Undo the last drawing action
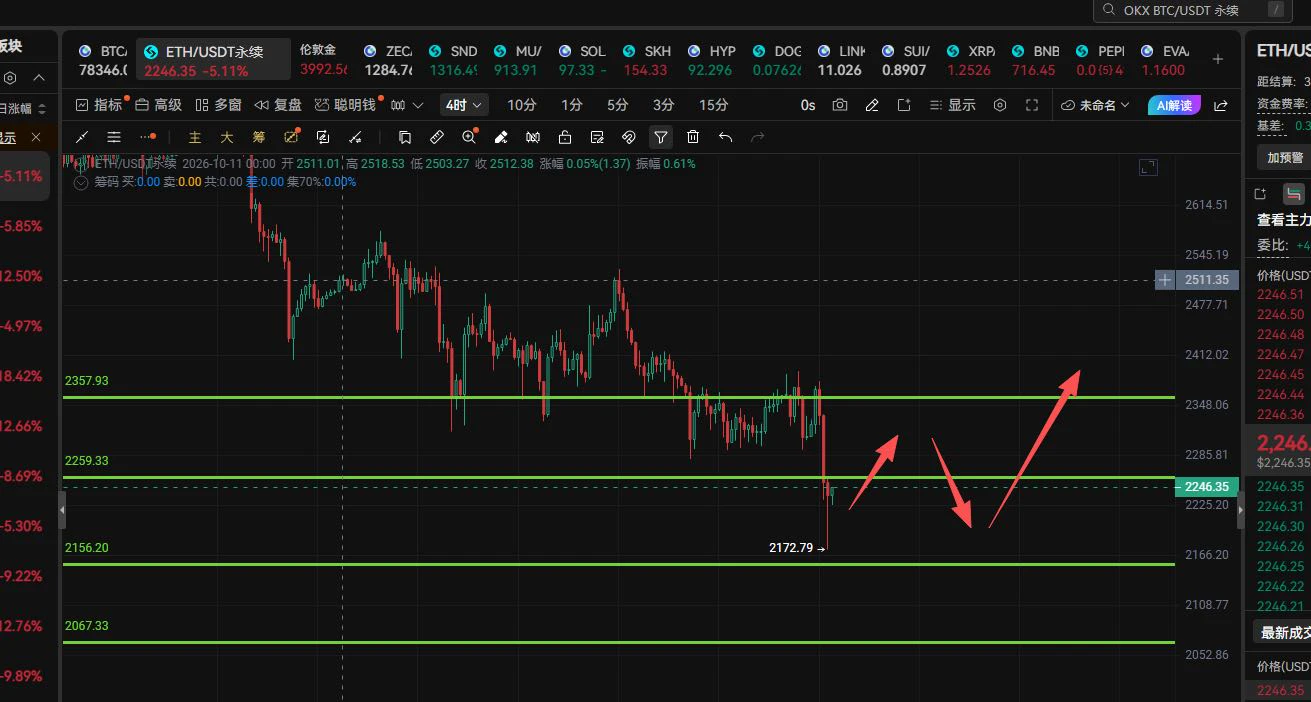 (725, 137)
